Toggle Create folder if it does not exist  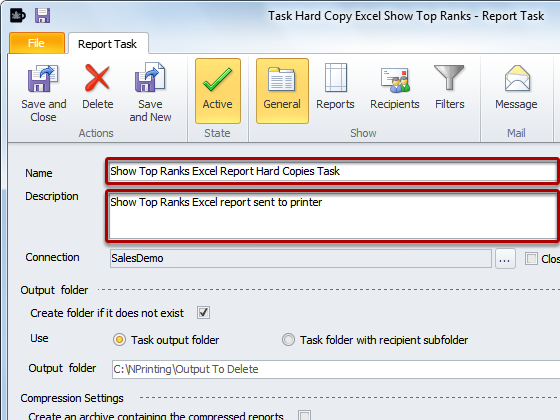pyautogui.click(x=204, y=312)
